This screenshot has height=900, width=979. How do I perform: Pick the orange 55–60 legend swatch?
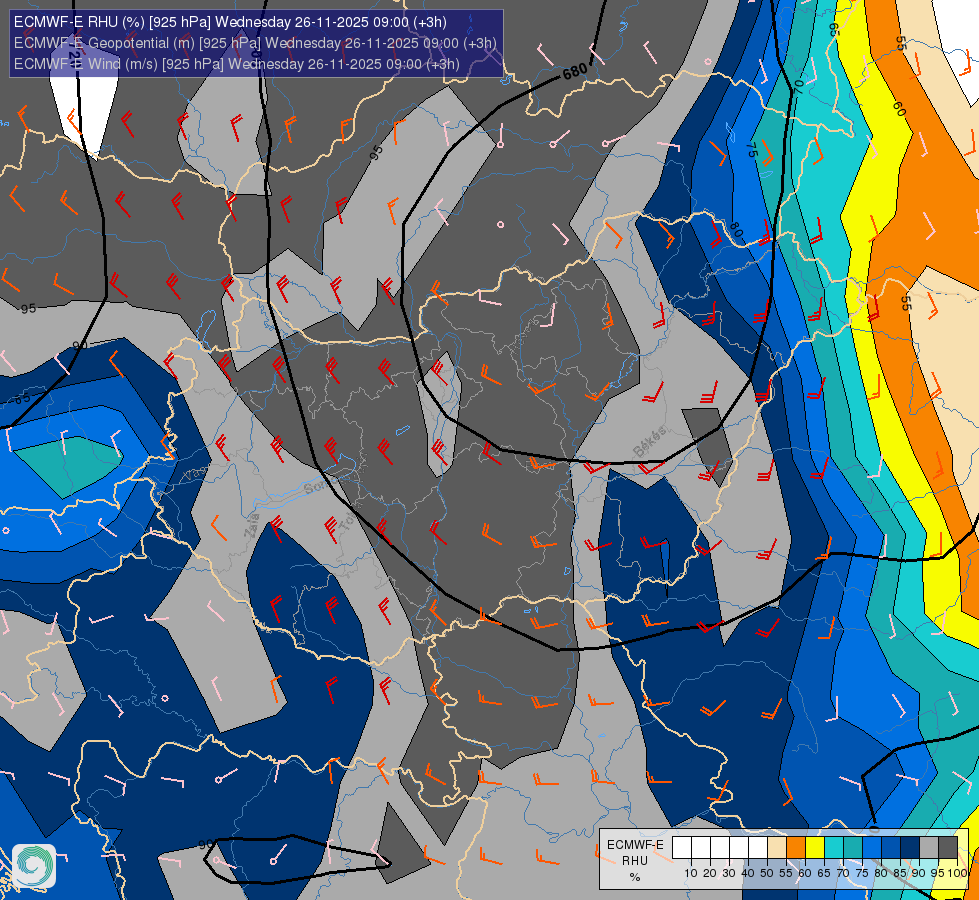coord(796,848)
